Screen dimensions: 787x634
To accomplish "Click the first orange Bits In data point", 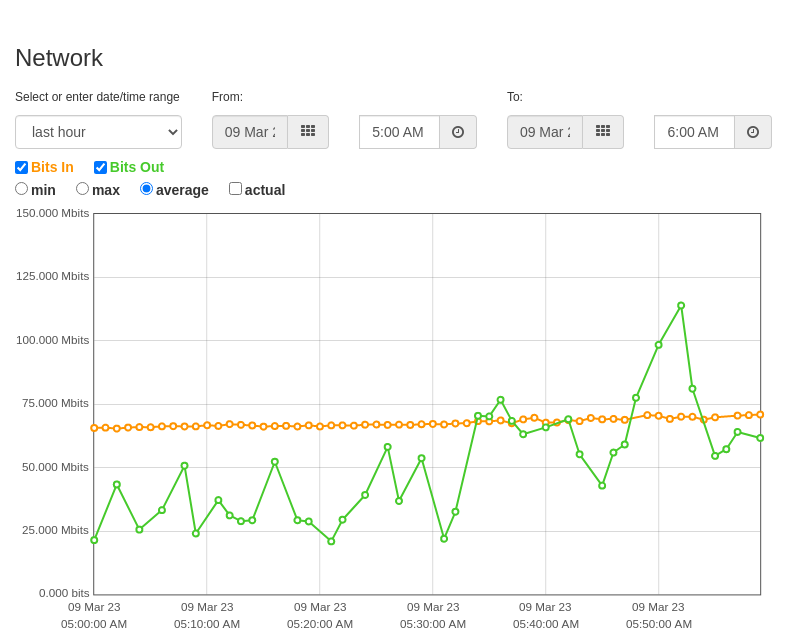I will (94, 428).
